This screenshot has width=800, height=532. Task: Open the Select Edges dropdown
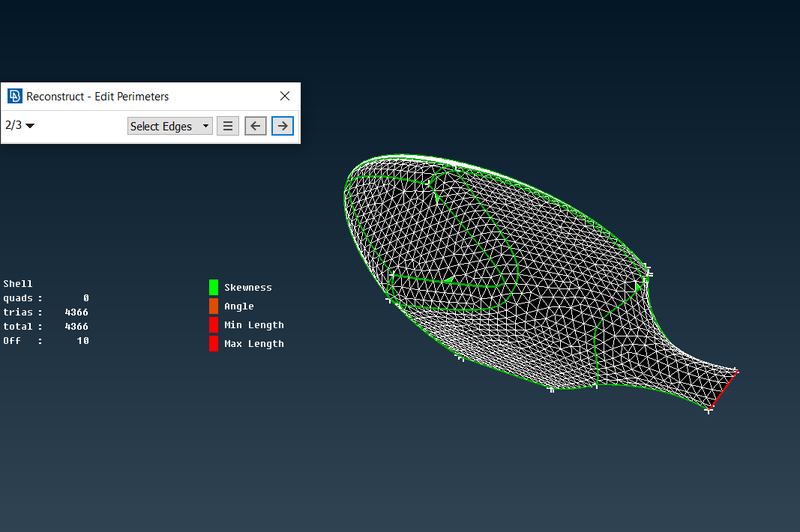point(170,126)
